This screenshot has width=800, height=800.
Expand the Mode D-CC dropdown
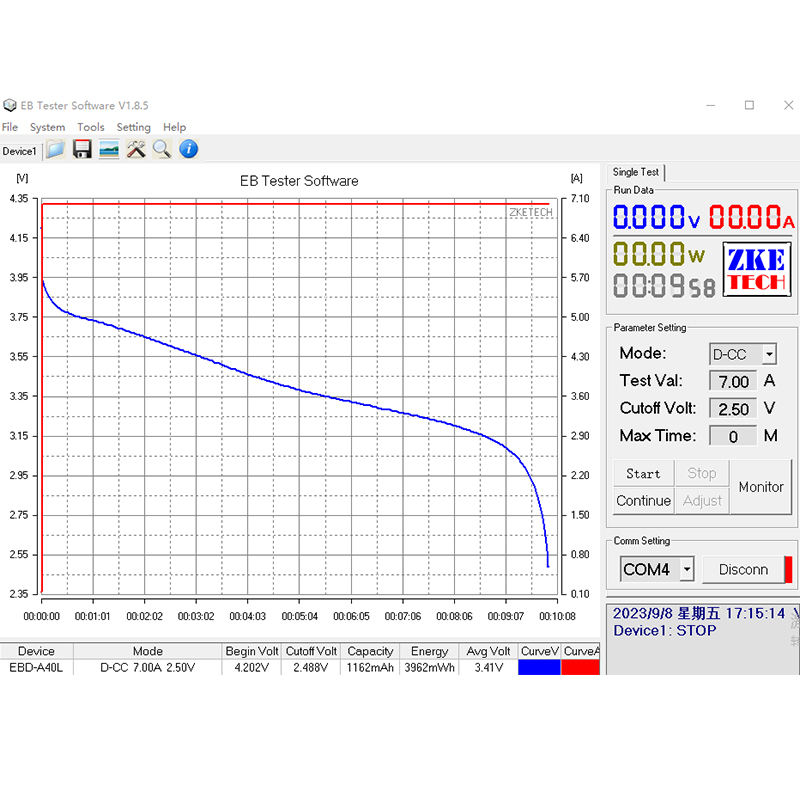769,354
